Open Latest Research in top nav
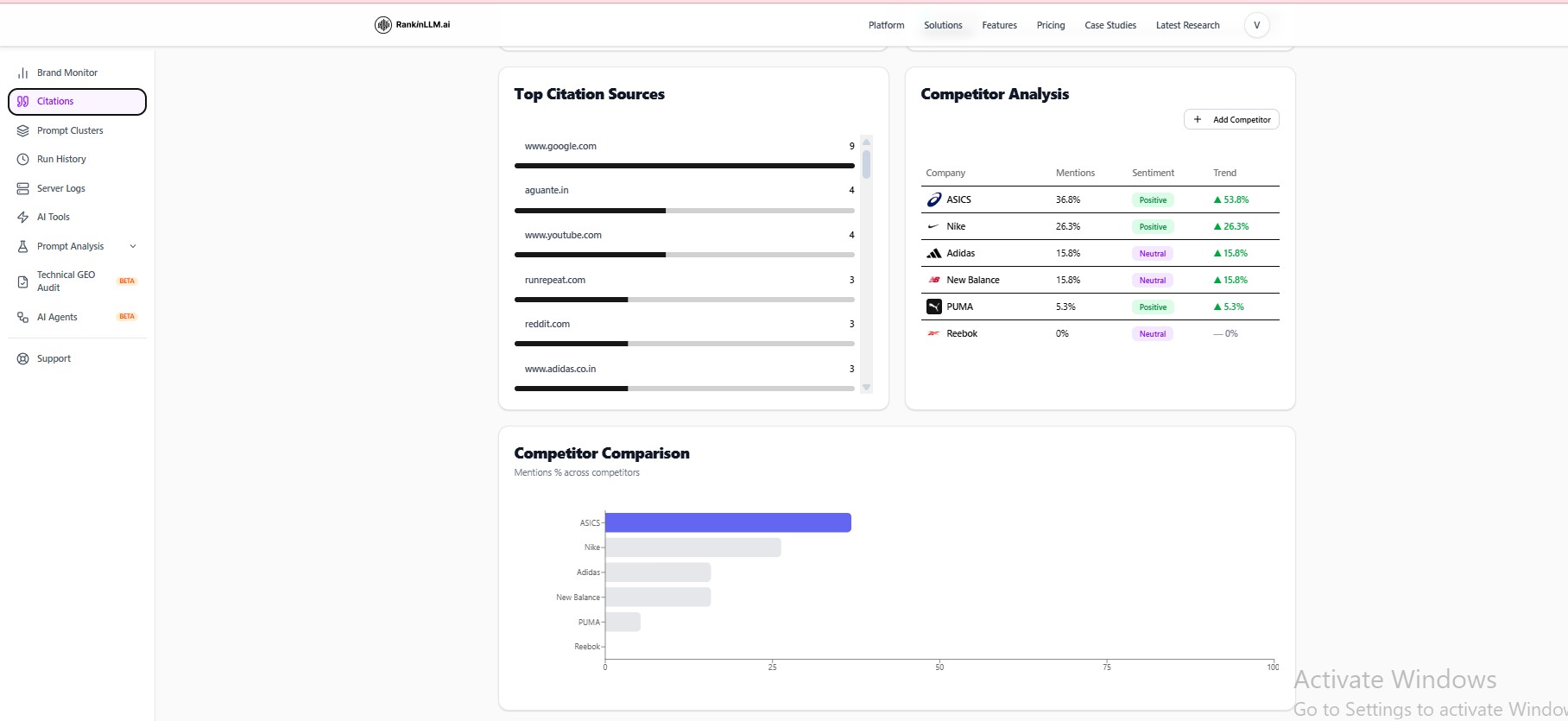 point(1188,26)
